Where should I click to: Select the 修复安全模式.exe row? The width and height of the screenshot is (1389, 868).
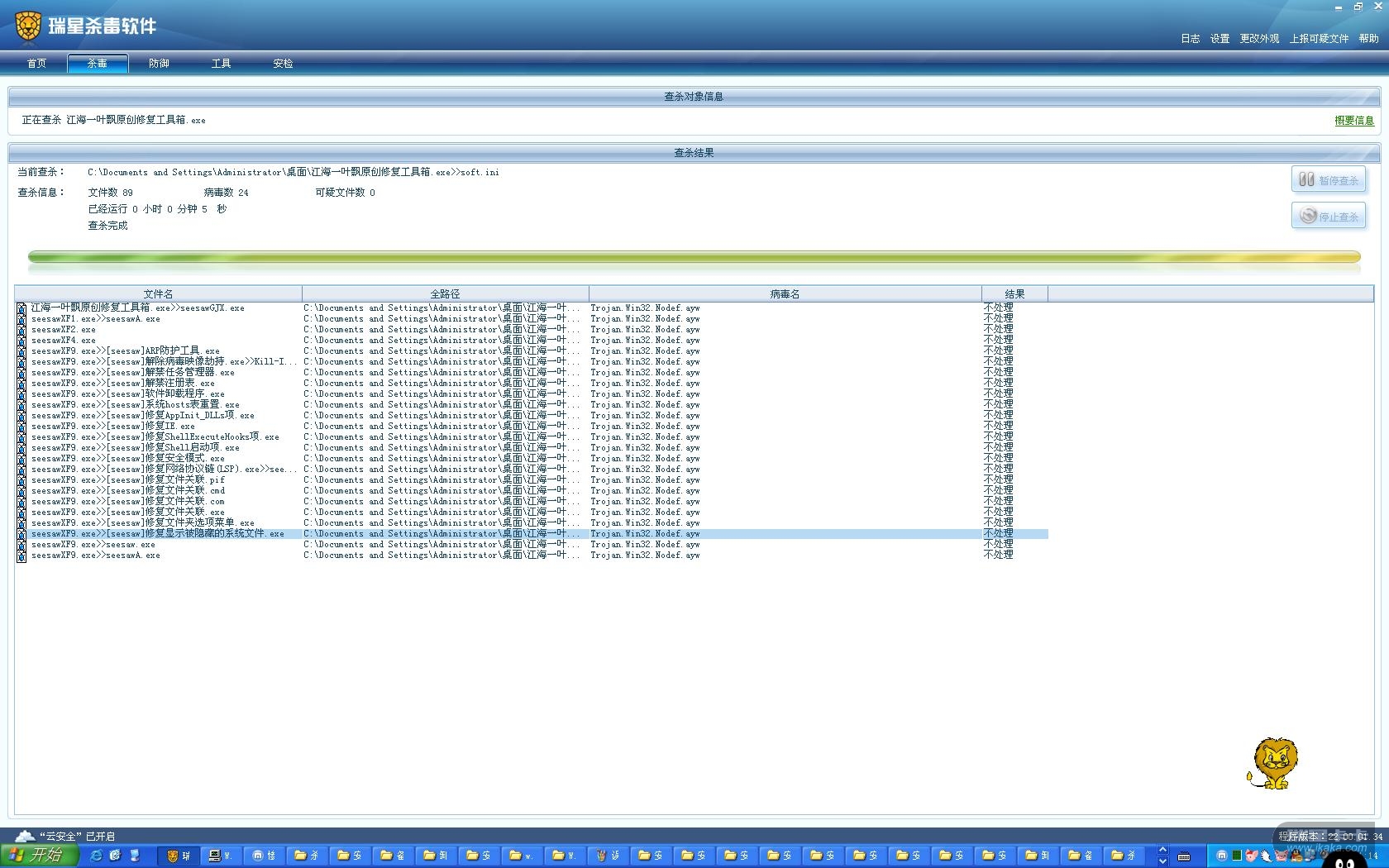[x=532, y=458]
